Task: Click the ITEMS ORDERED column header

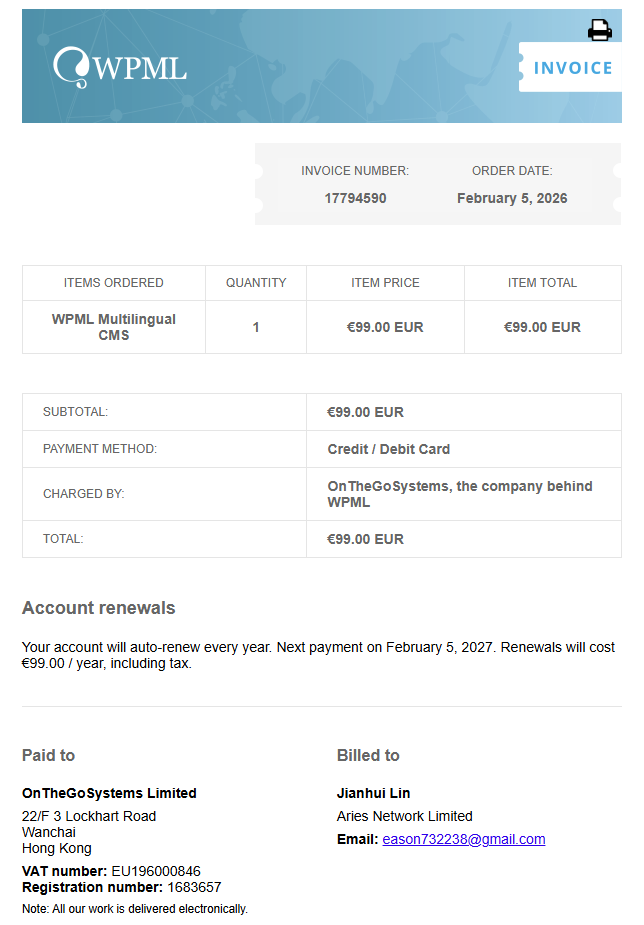Action: [114, 283]
